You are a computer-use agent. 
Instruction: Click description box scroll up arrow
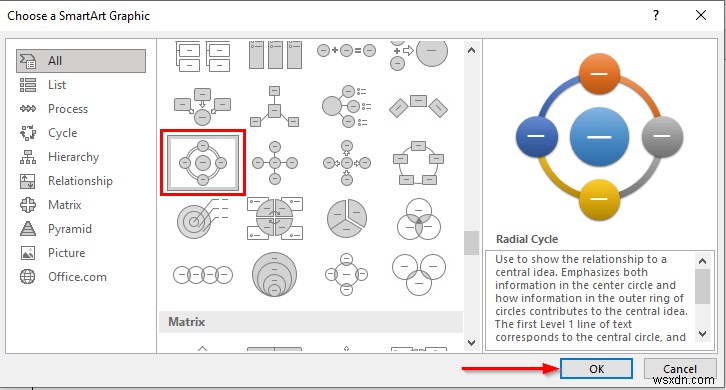[x=702, y=261]
